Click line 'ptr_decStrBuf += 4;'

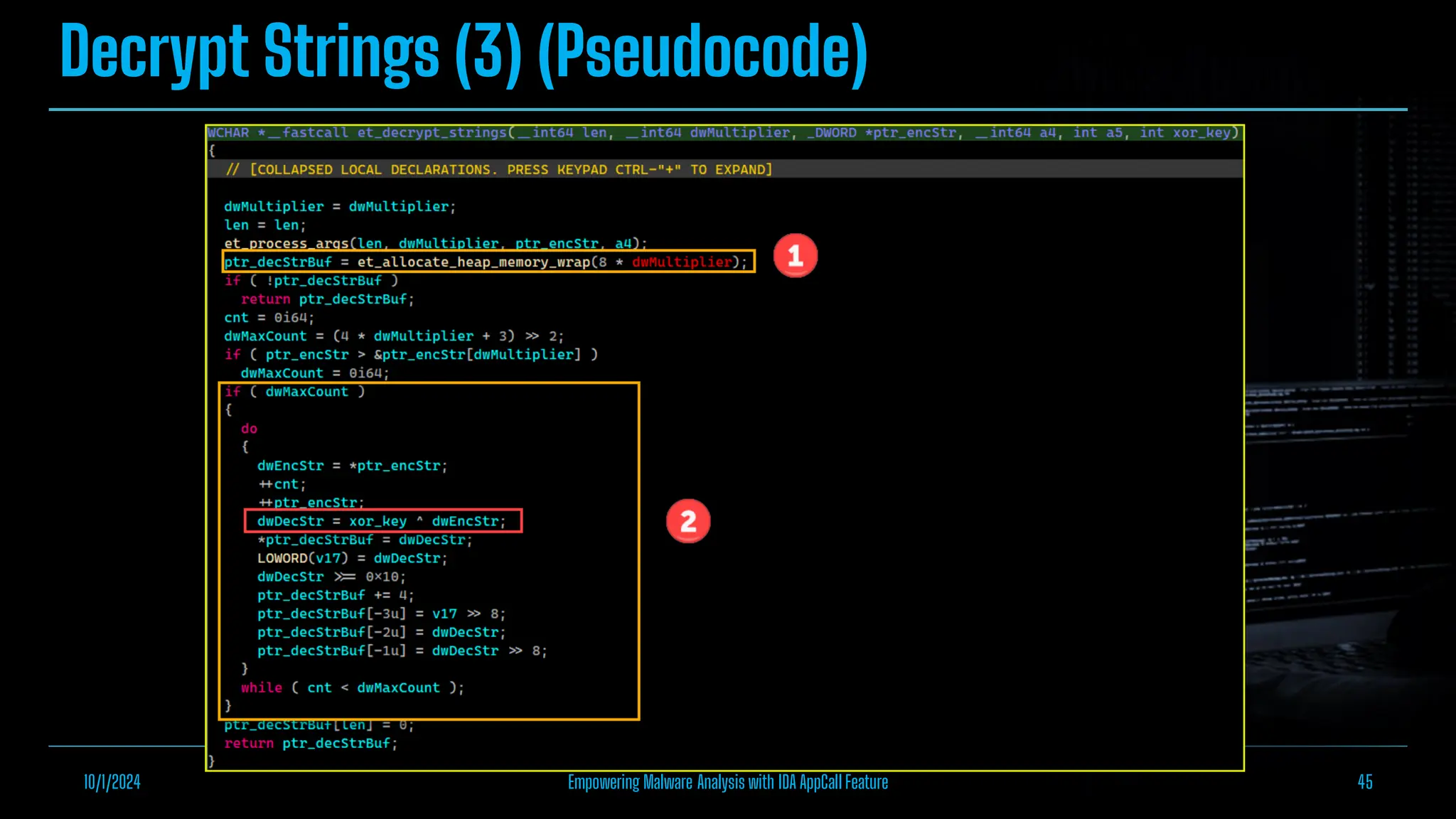coord(336,595)
